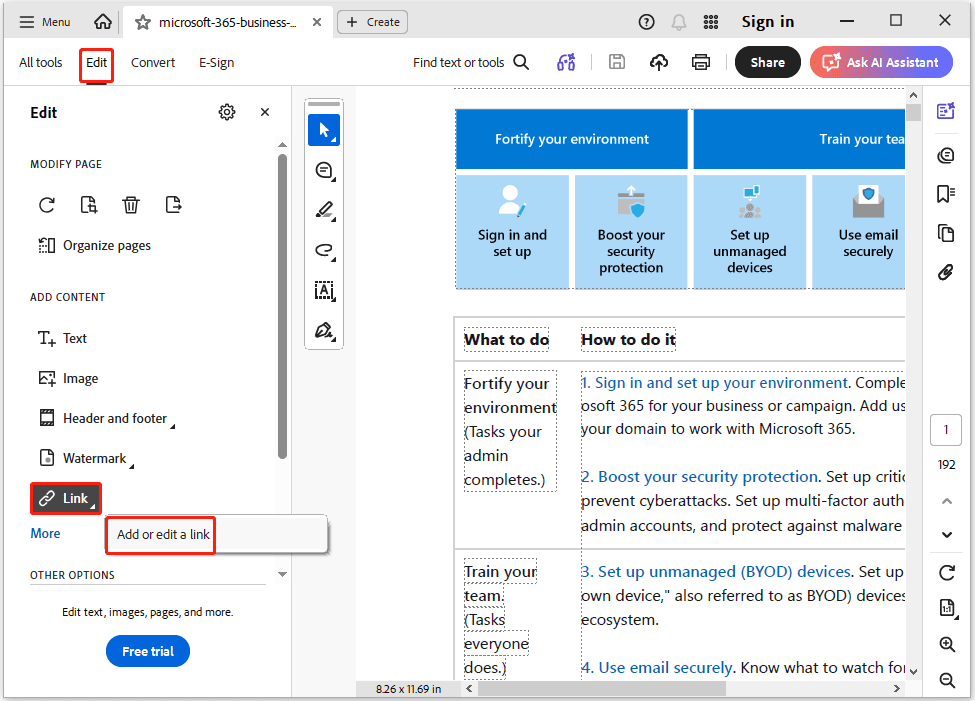Switch to the Convert tab

[x=152, y=62]
